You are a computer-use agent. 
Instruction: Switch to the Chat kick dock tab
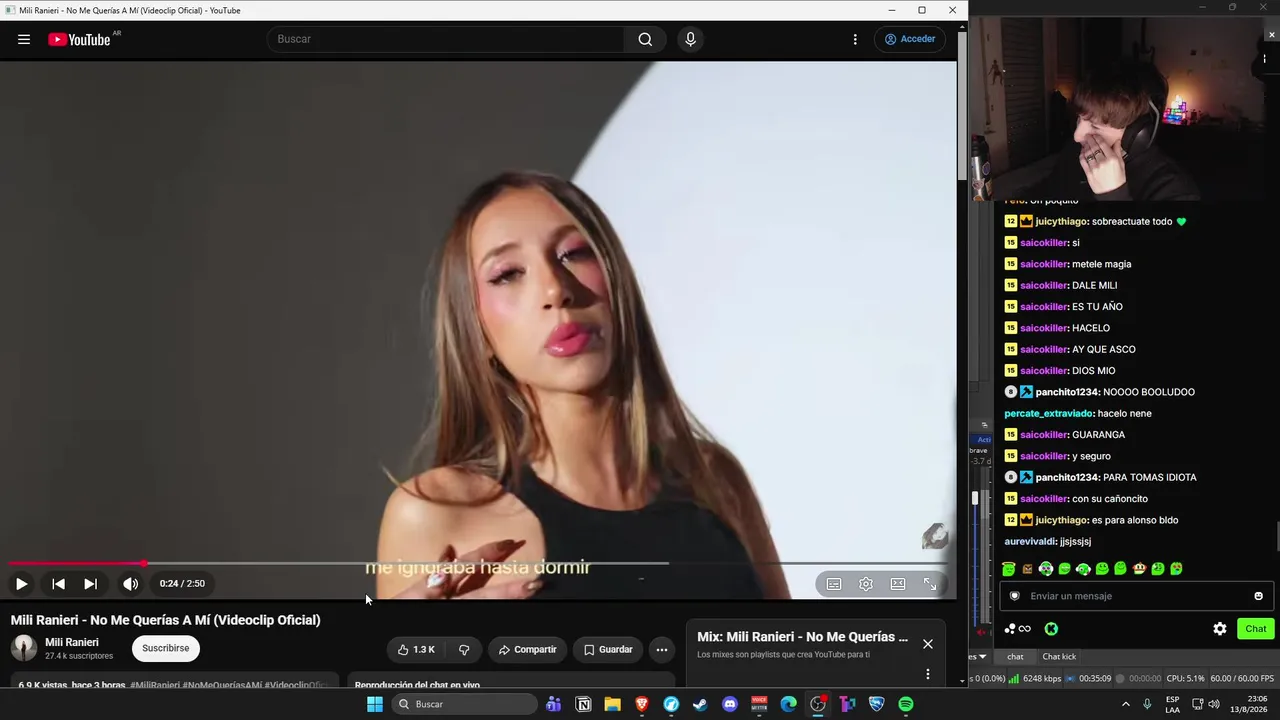point(1059,657)
